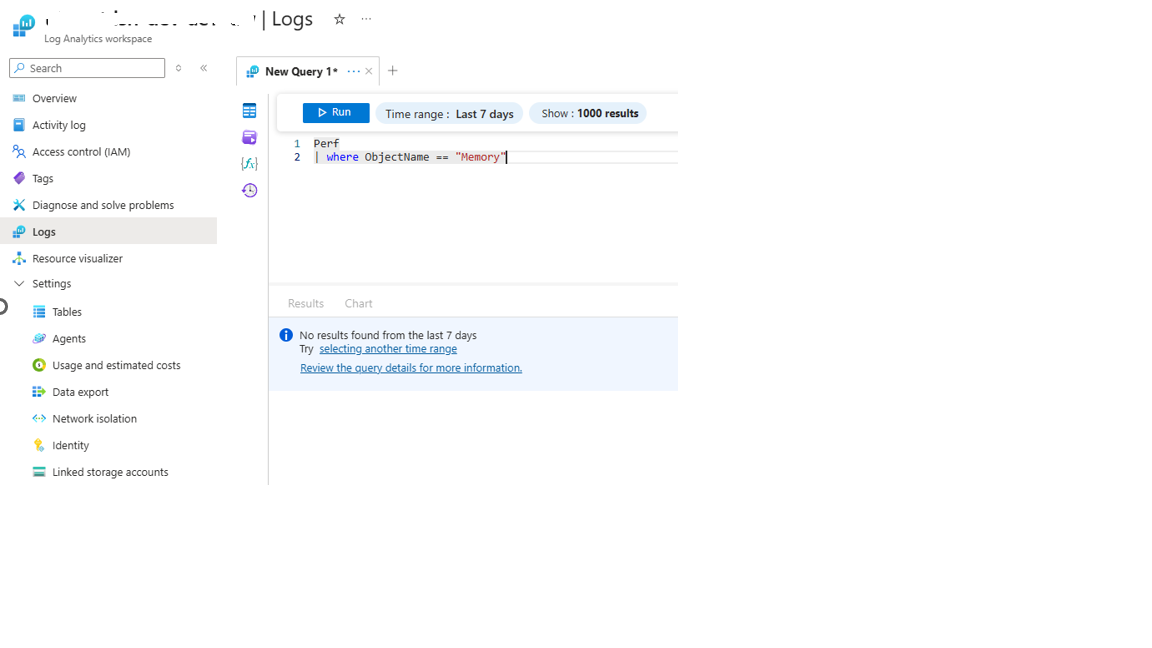Click 'No results found from the last 7 days'
Screen dimensions: 1152x648
click(388, 336)
